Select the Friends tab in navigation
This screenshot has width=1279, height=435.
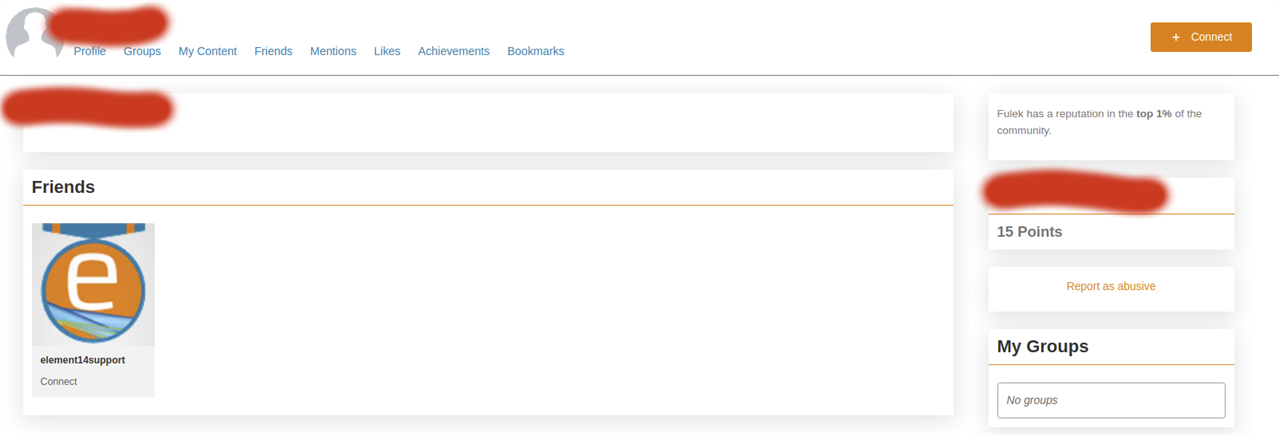pyautogui.click(x=273, y=51)
